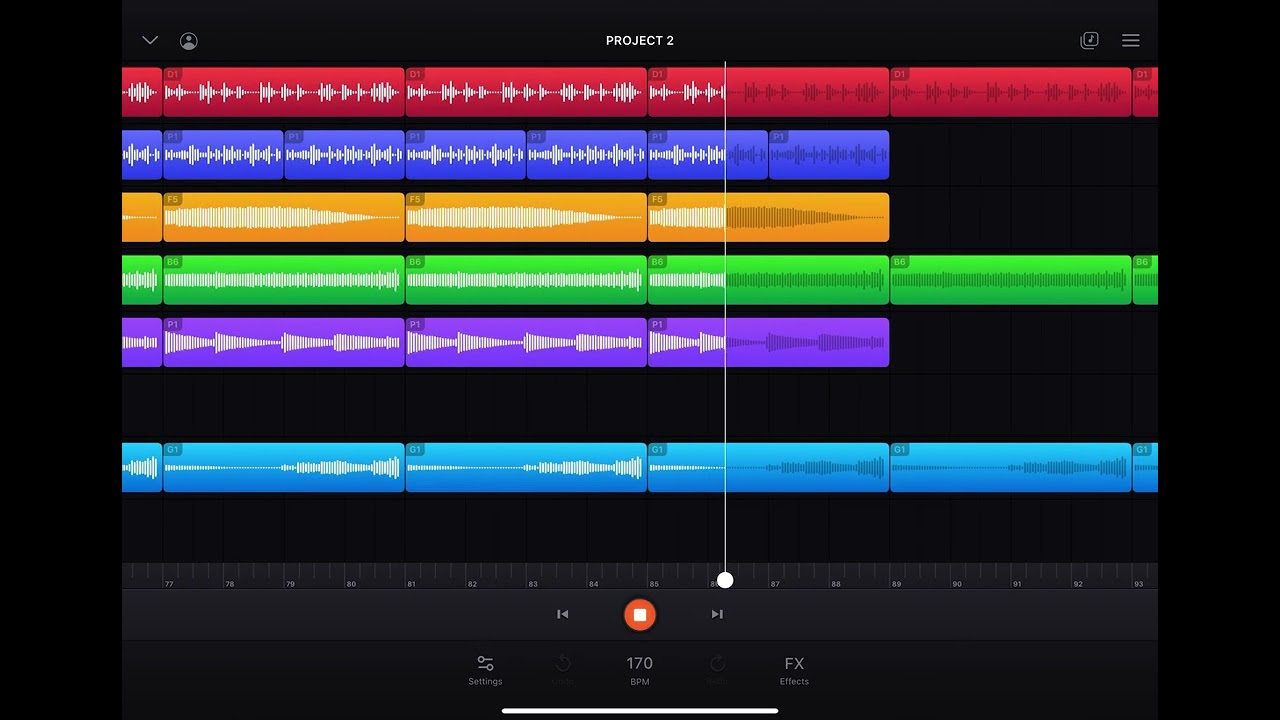Jump to bar 78 on the ruler
The height and width of the screenshot is (720, 1280).
[229, 584]
